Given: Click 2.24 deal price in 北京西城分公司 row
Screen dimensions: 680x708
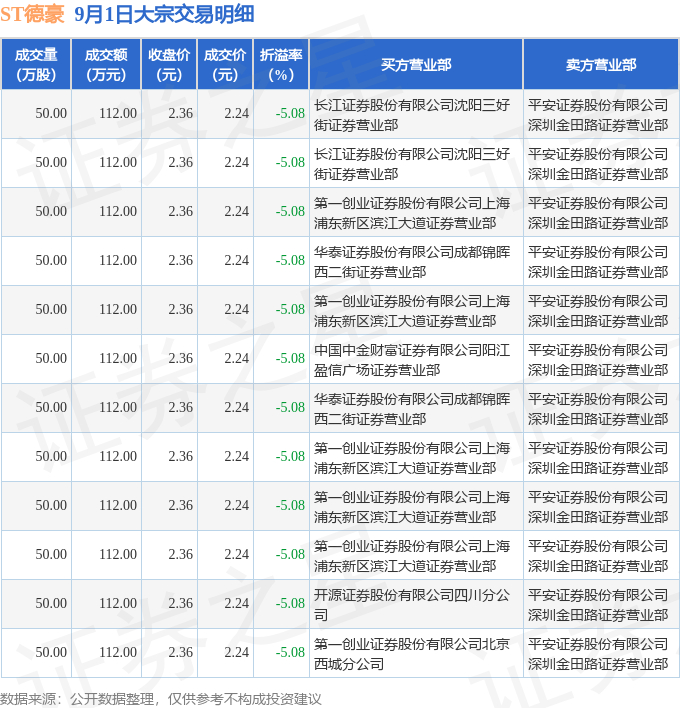Looking at the screenshot, I should pos(237,652).
